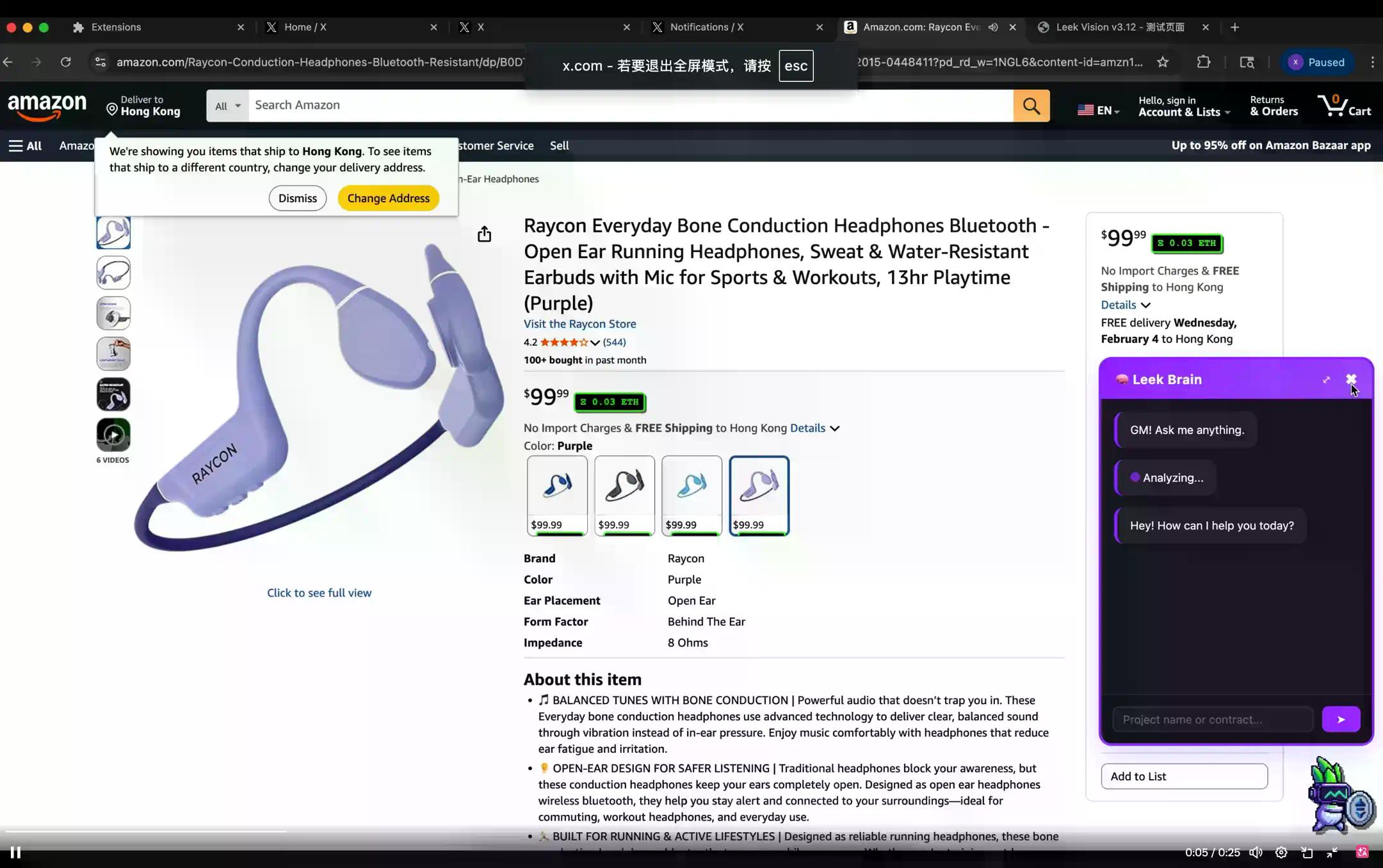Click the Project name or contract input
This screenshot has width=1383, height=868.
[1212, 719]
